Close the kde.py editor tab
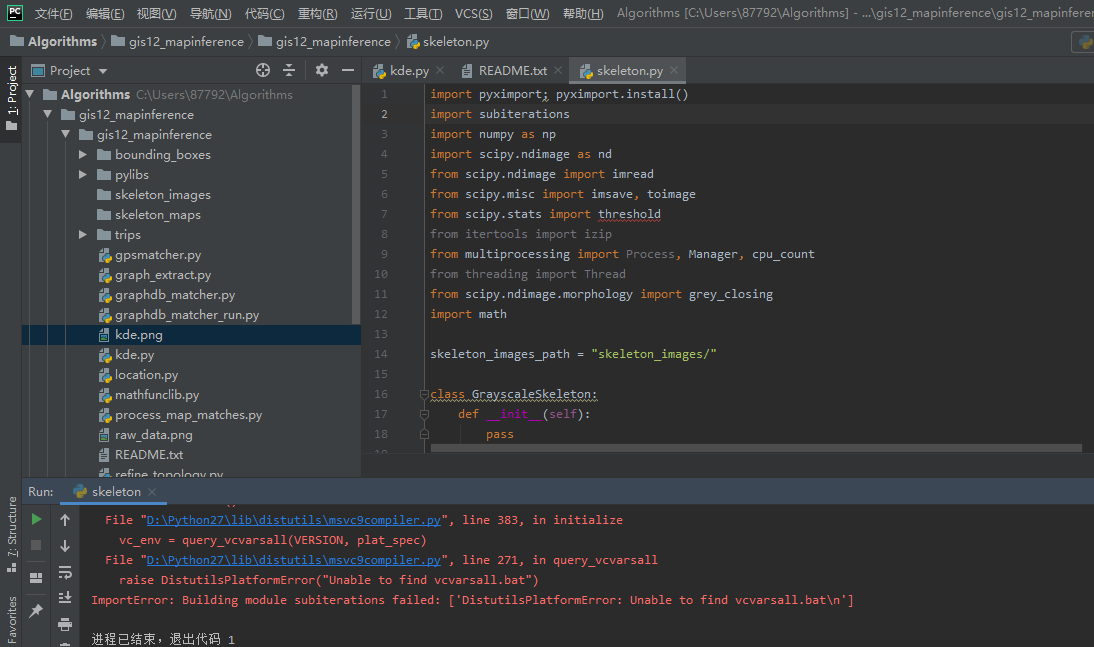Viewport: 1094px width, 647px height. tap(440, 70)
